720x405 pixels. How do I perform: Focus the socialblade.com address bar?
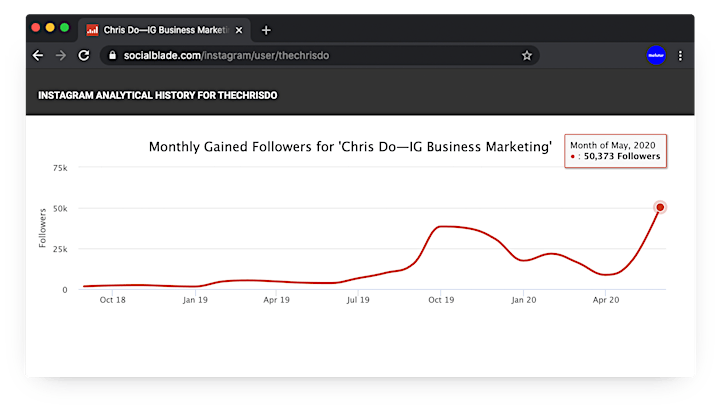tap(320, 56)
